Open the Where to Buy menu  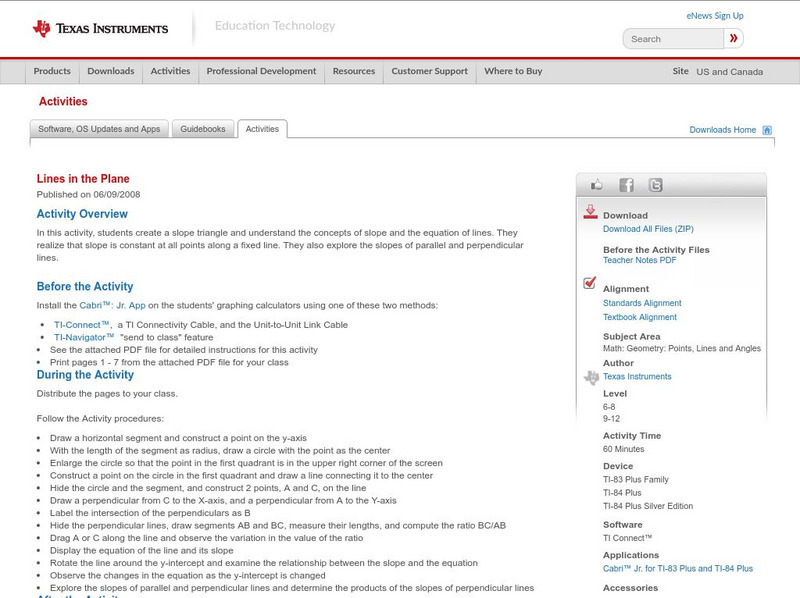(x=513, y=71)
